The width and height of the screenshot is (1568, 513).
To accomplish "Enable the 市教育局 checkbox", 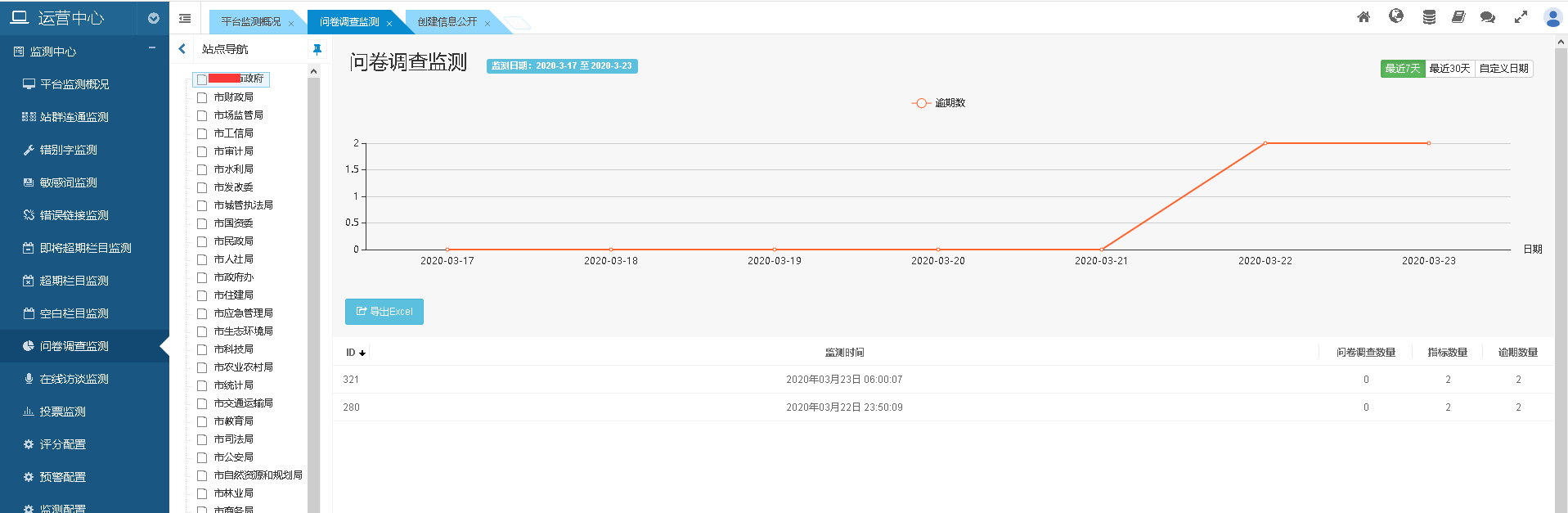I will (202, 422).
